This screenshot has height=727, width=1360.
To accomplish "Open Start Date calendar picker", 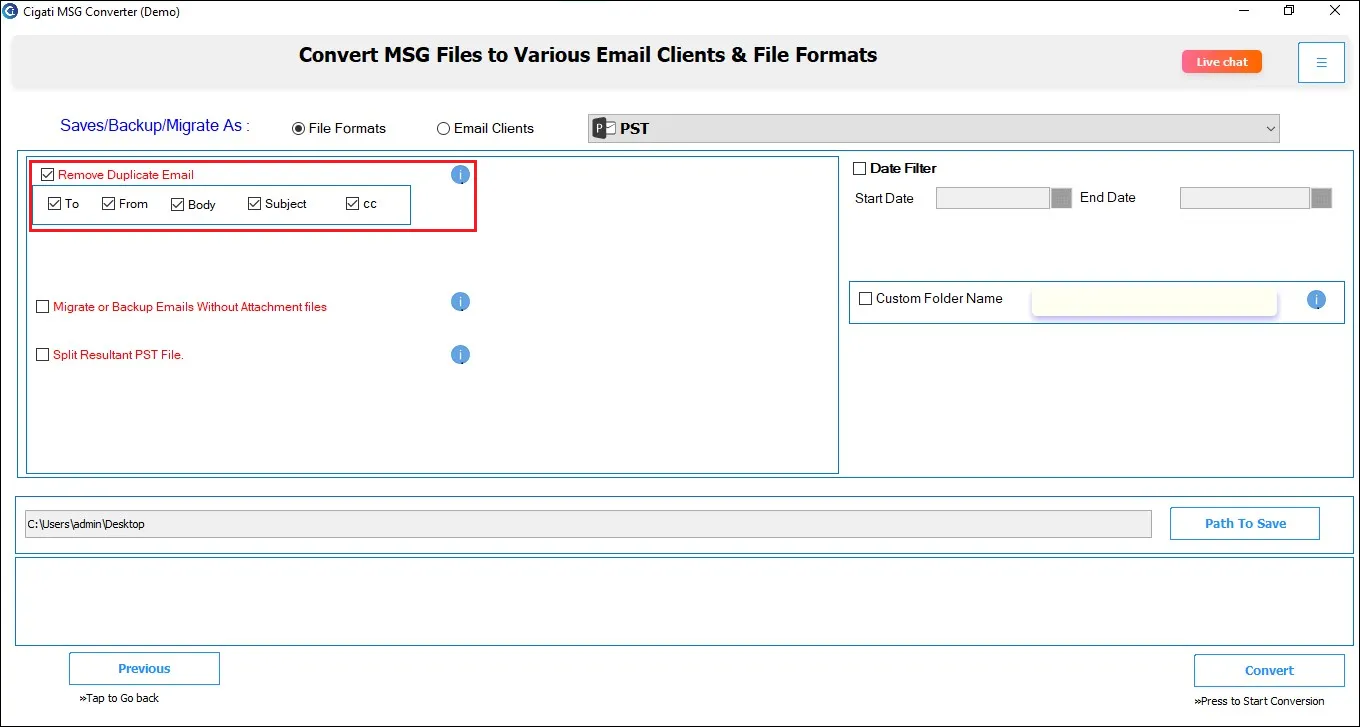I will (1061, 198).
